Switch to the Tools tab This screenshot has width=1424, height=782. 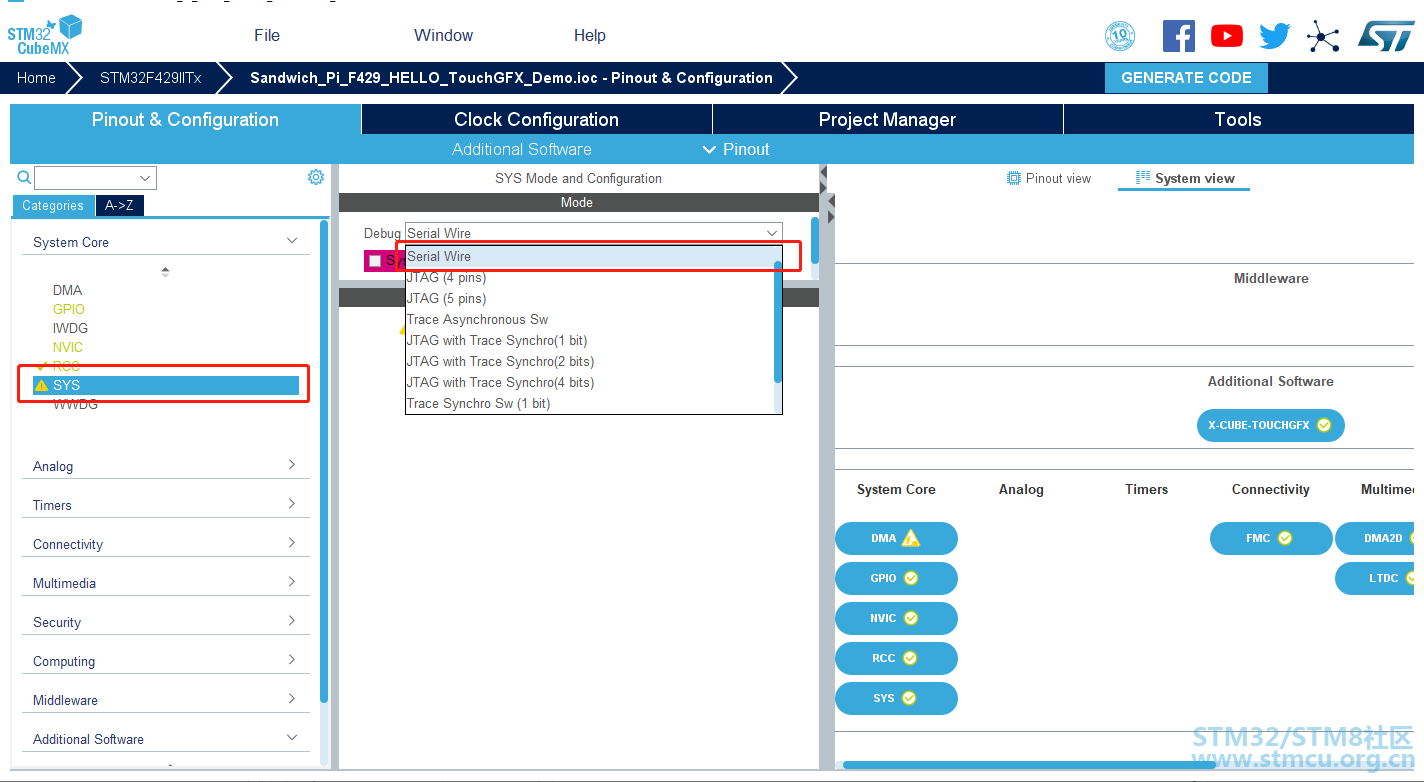coord(1238,119)
